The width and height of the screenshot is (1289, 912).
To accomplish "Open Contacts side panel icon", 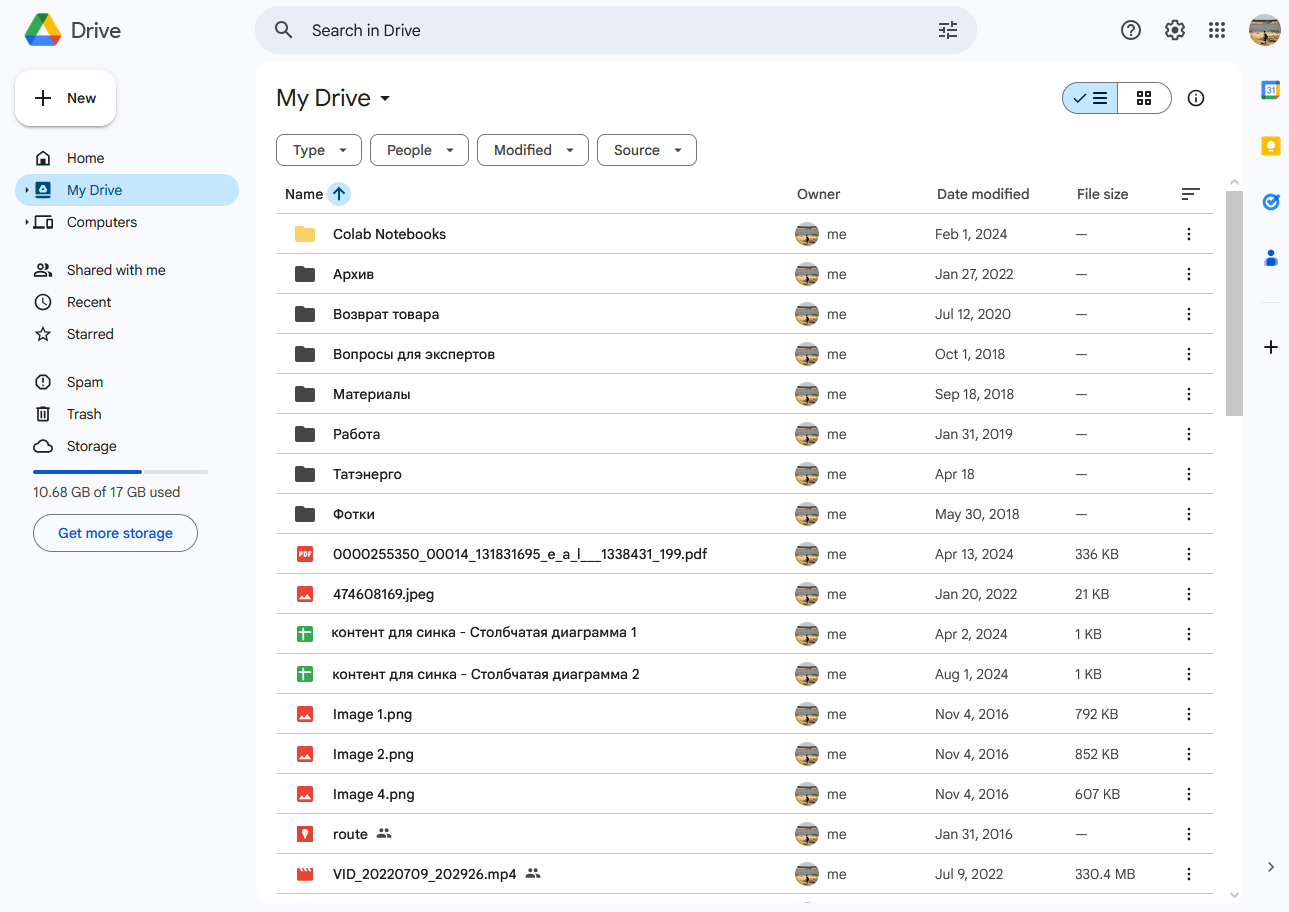I will (1270, 258).
